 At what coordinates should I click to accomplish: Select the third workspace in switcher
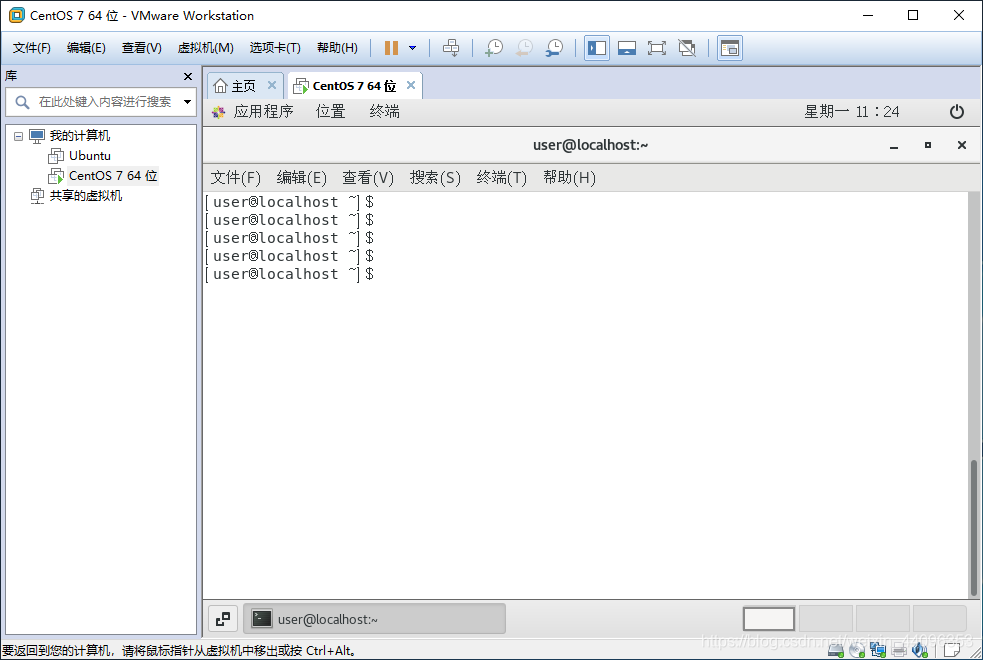click(883, 619)
